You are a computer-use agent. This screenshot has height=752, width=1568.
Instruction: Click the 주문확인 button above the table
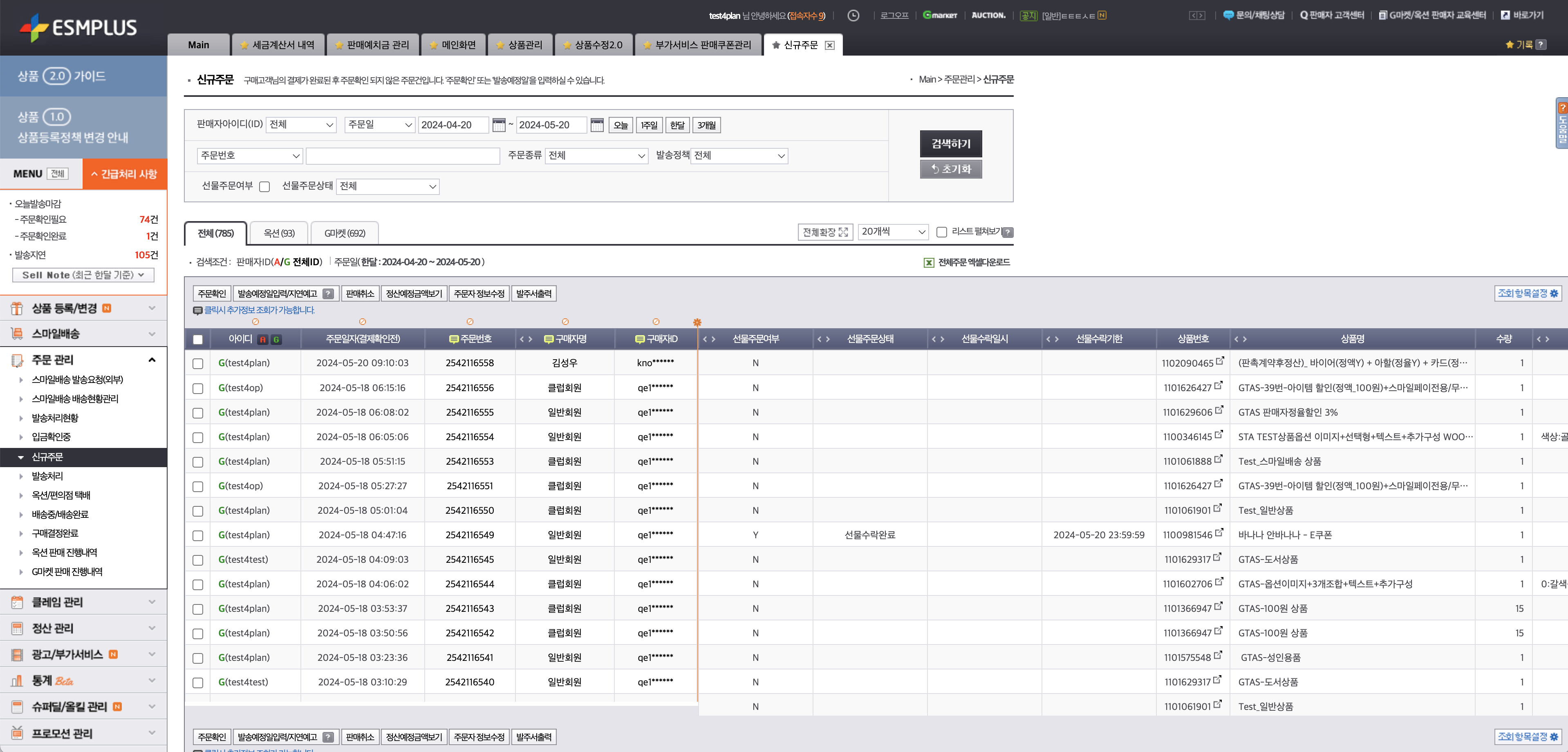pos(211,294)
